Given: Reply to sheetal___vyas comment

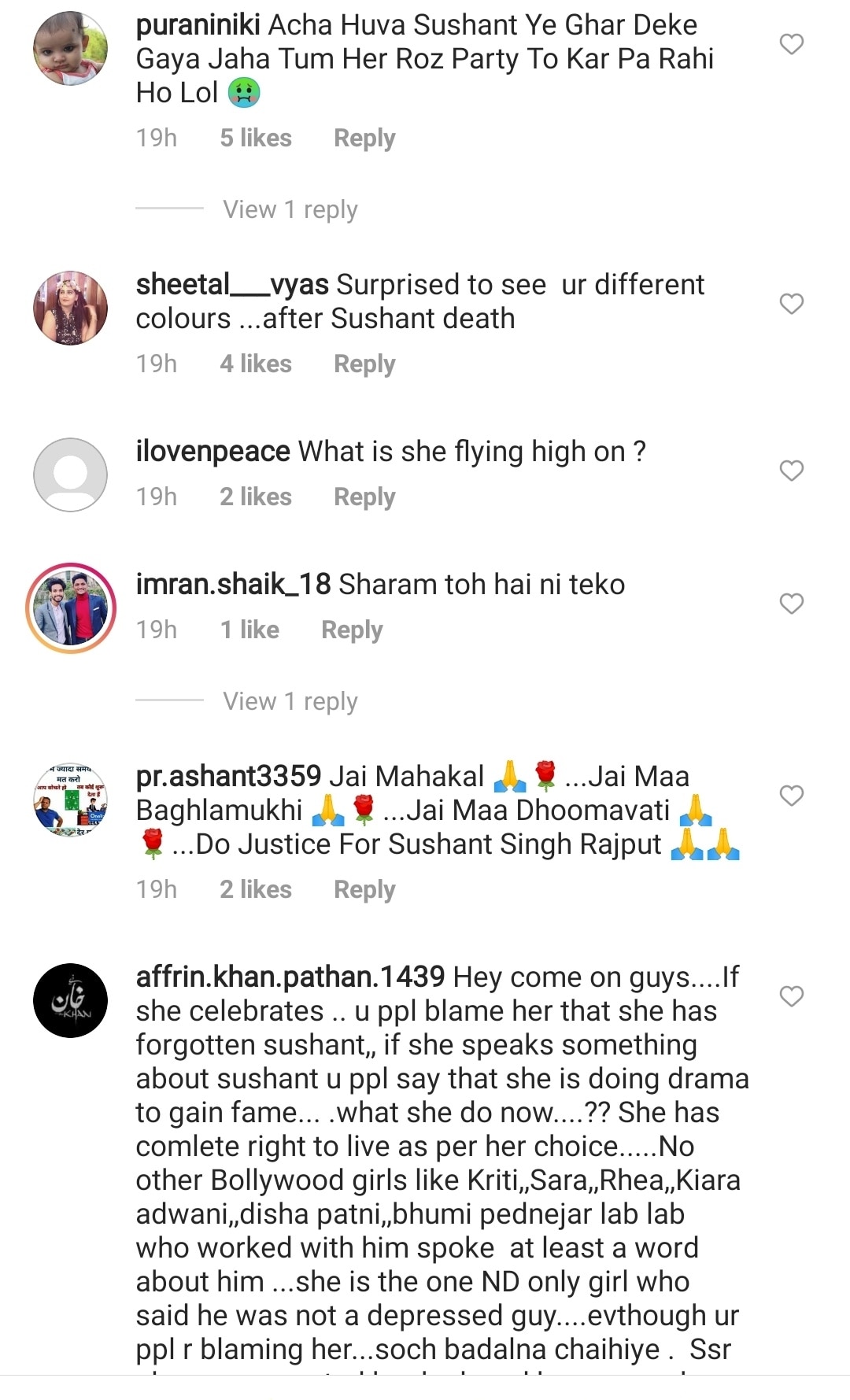Looking at the screenshot, I should (x=364, y=364).
